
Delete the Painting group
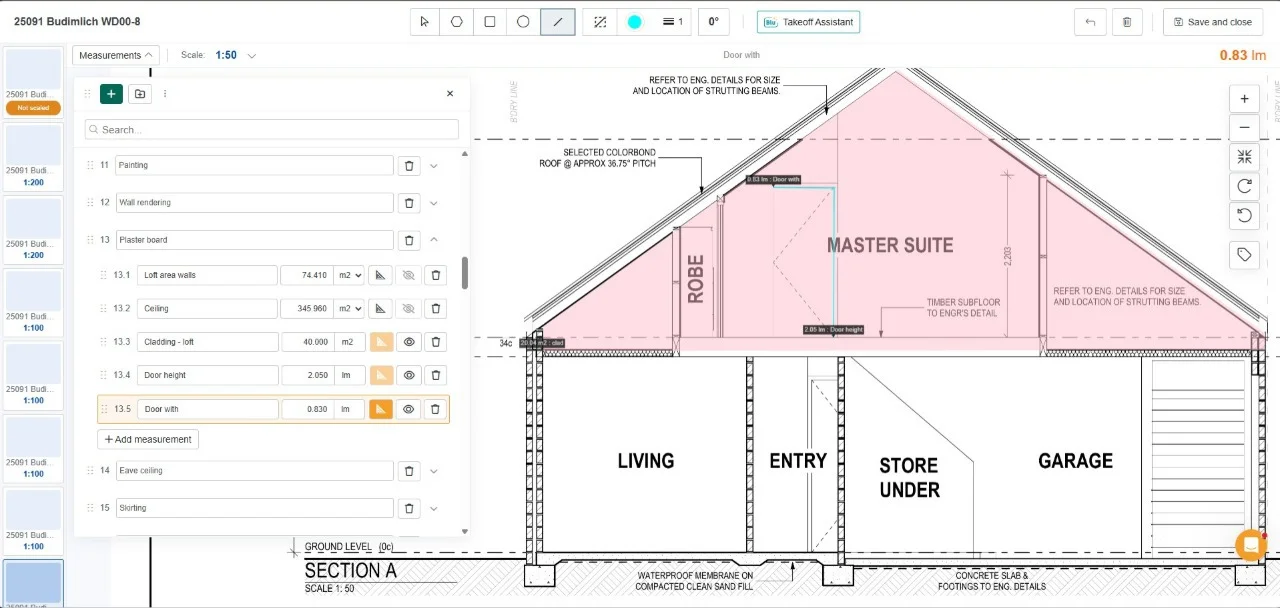pos(409,166)
